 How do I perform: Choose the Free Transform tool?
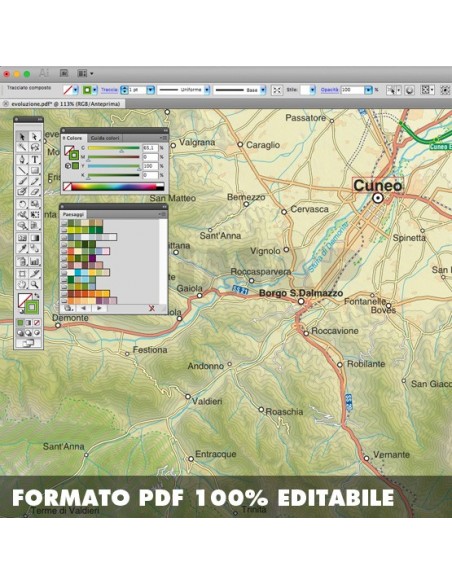34,215
